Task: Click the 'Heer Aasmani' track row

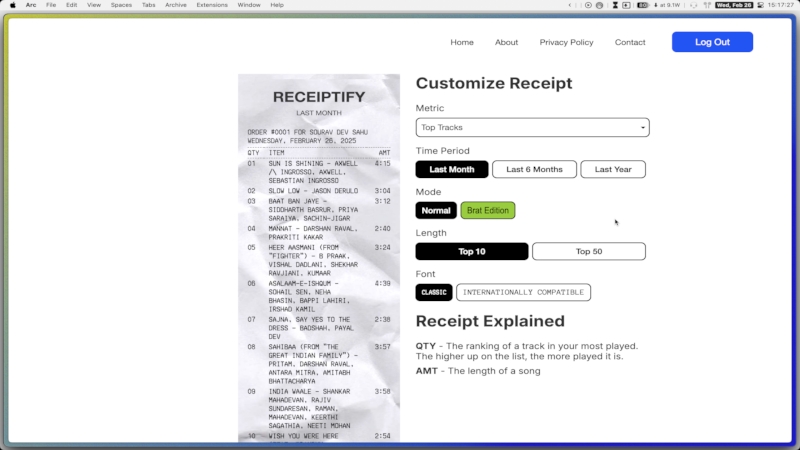Action: pyautogui.click(x=319, y=260)
